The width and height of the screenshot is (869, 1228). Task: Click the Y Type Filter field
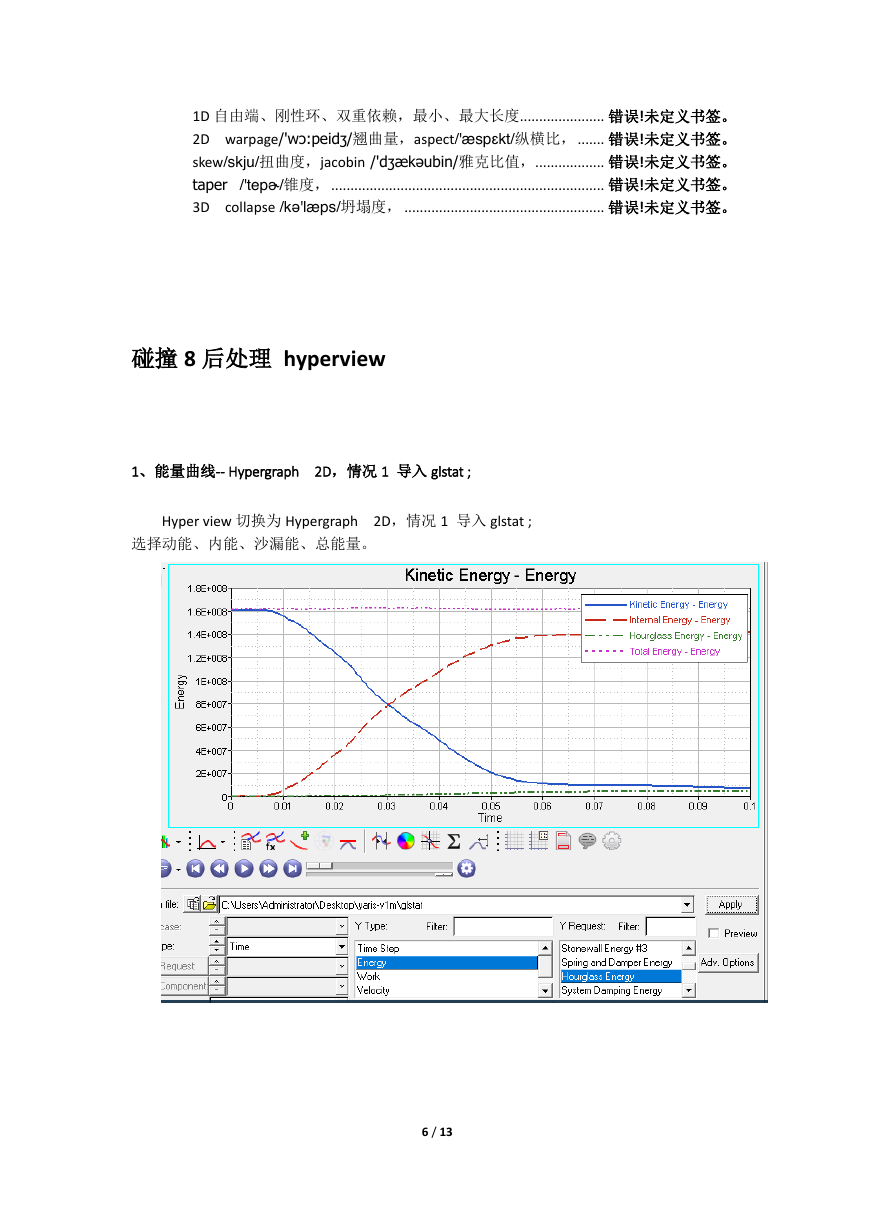503,927
